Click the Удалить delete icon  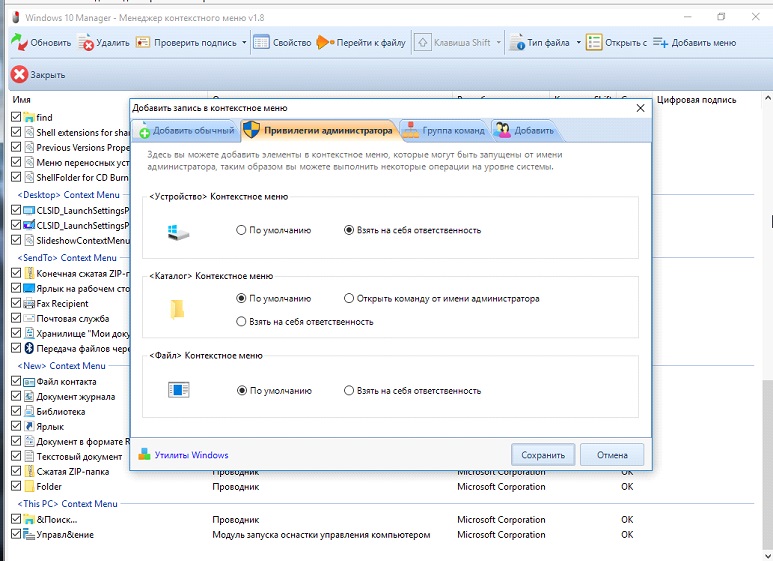[x=86, y=43]
